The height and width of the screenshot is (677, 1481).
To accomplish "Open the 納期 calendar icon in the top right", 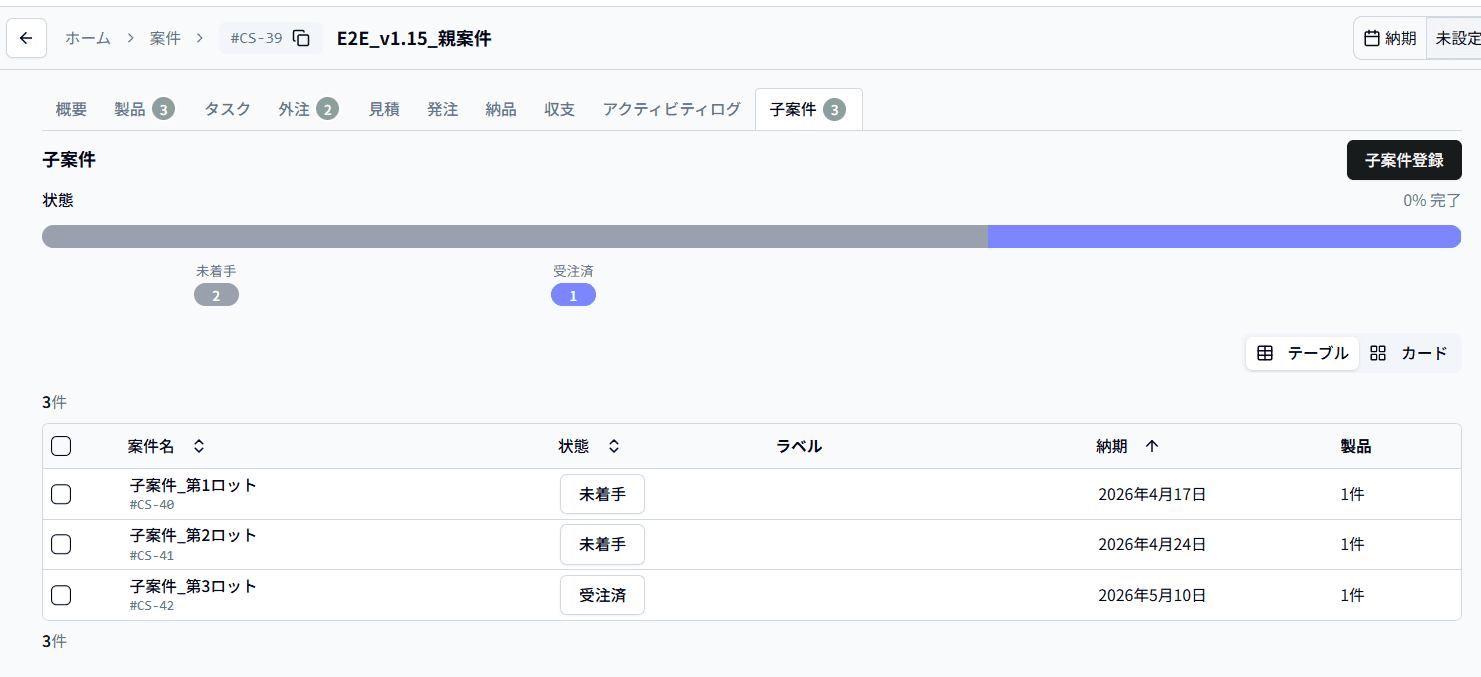I will [x=1374, y=37].
